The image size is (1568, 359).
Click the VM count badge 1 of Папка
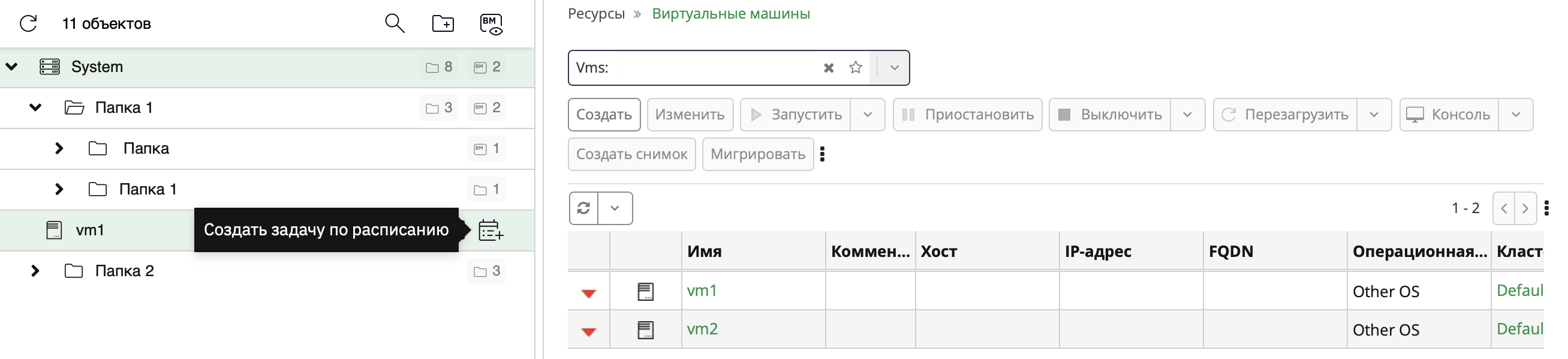pos(486,148)
